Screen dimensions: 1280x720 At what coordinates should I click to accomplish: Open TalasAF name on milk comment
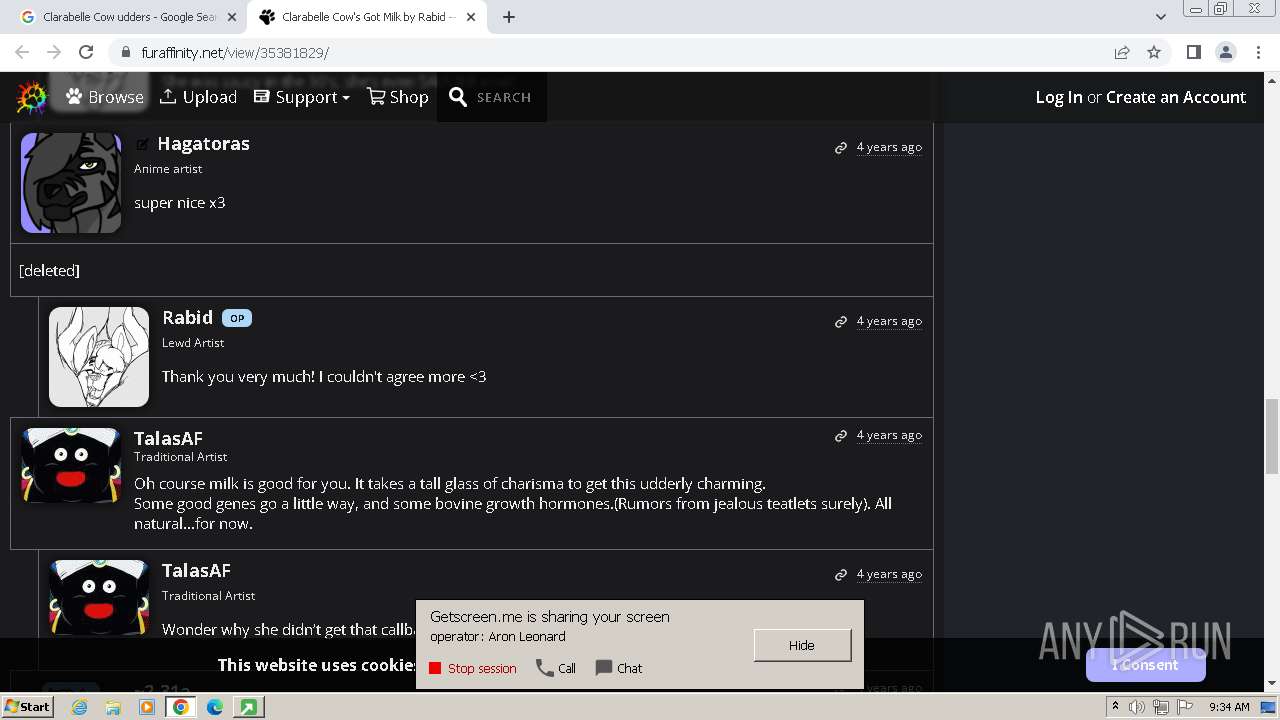[168, 439]
